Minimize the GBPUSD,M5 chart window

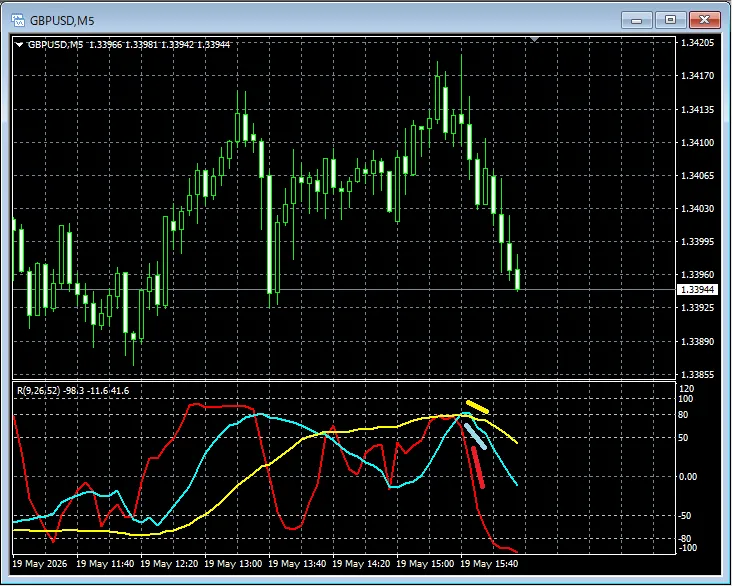click(637, 20)
